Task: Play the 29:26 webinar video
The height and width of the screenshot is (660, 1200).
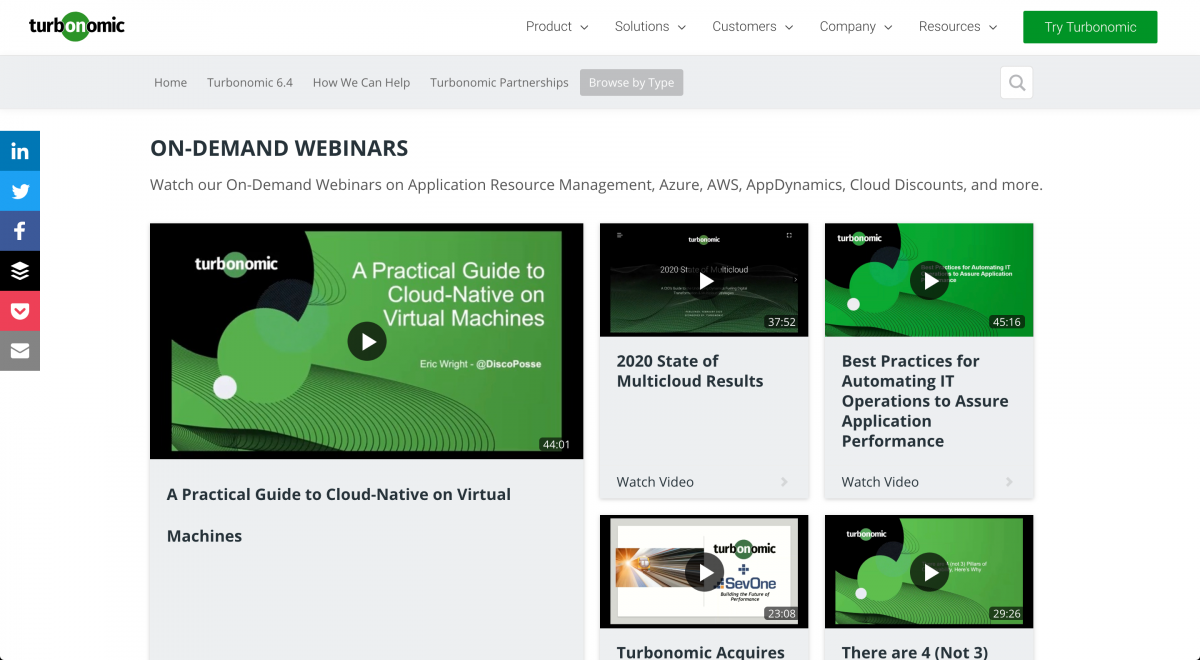Action: pos(931,573)
